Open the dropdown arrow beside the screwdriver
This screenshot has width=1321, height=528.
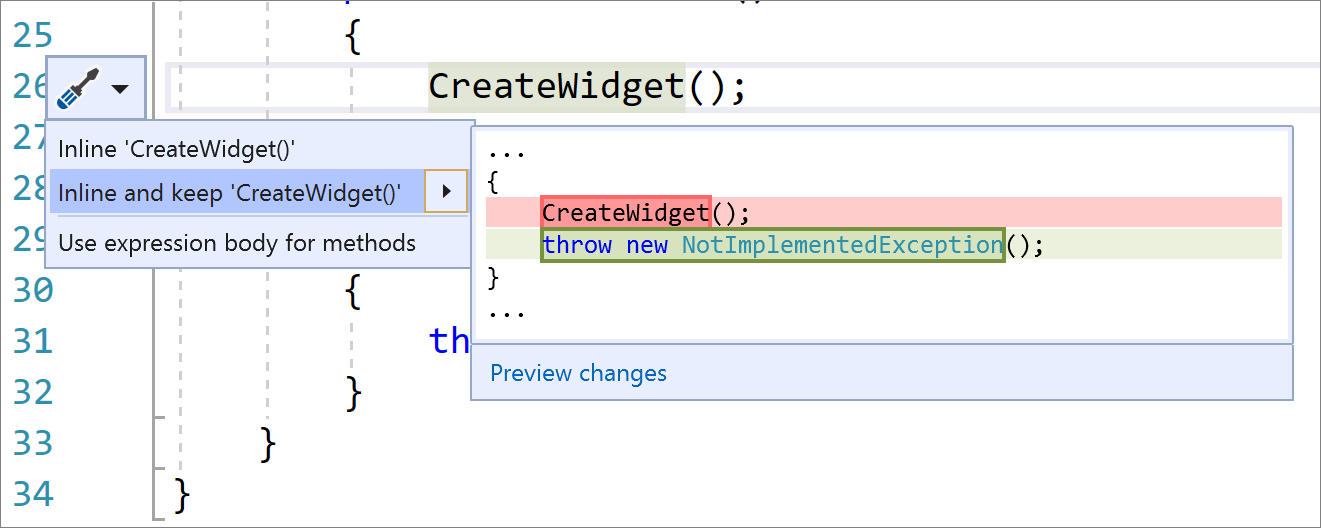120,89
